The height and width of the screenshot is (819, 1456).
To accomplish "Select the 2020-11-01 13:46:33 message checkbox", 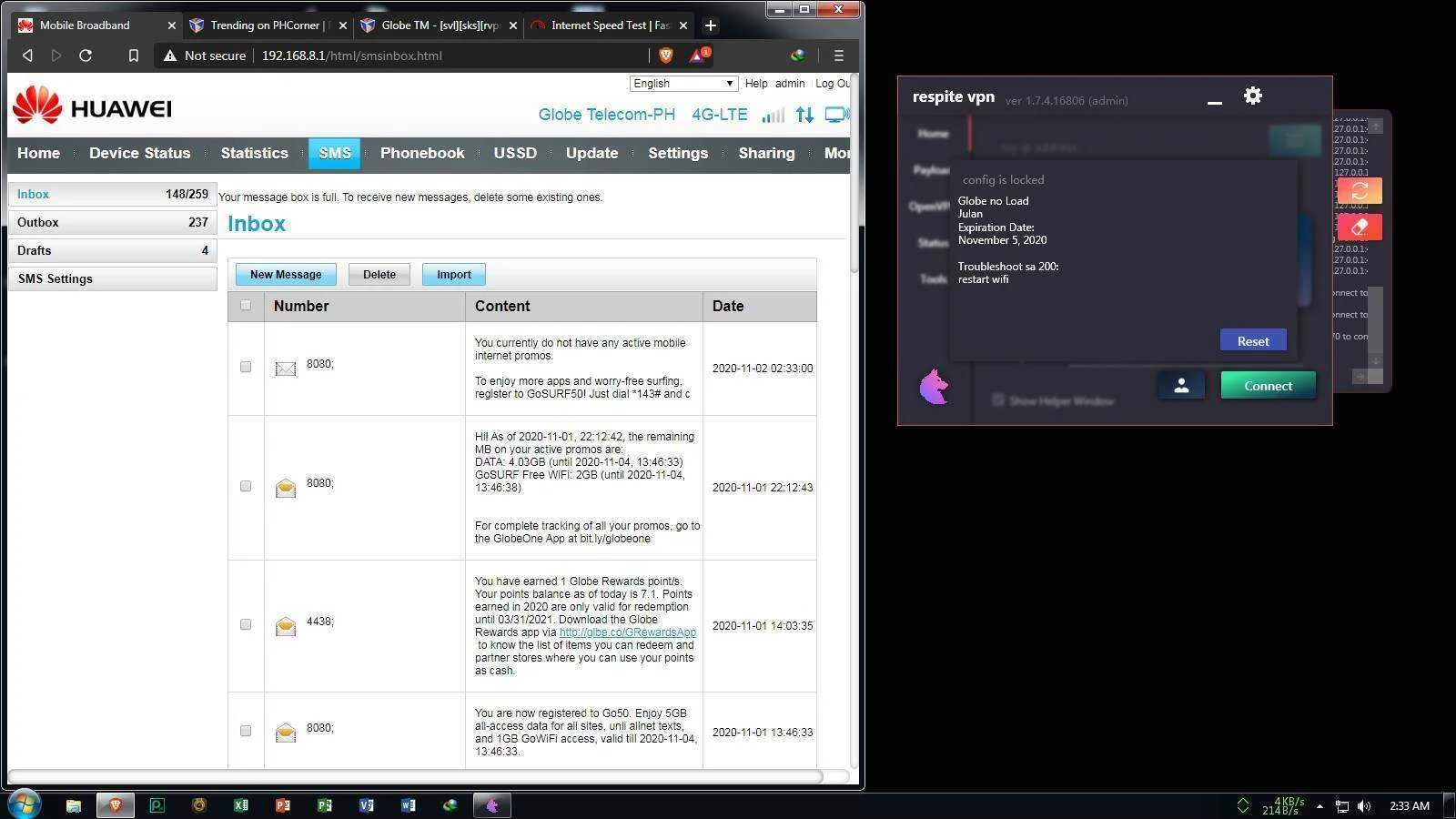I will 246,731.
